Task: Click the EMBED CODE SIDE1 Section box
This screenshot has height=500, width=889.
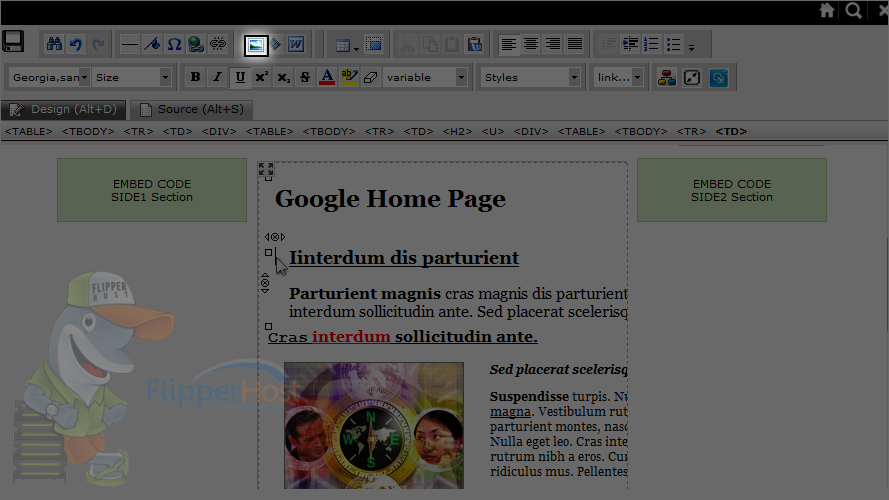Action: click(x=152, y=190)
